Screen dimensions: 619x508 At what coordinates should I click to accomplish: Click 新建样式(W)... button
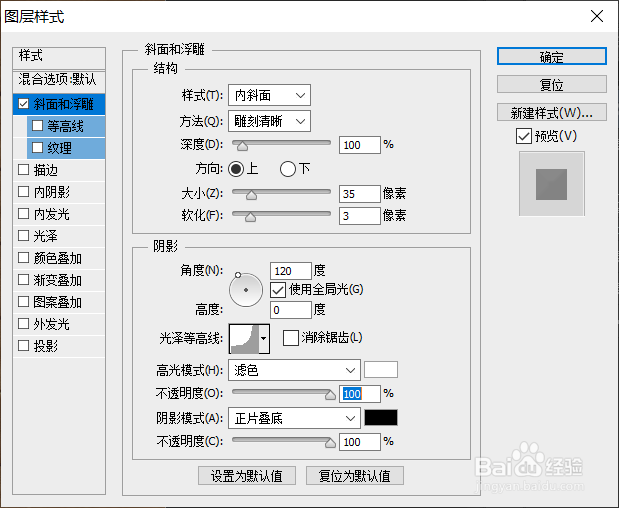[x=551, y=112]
